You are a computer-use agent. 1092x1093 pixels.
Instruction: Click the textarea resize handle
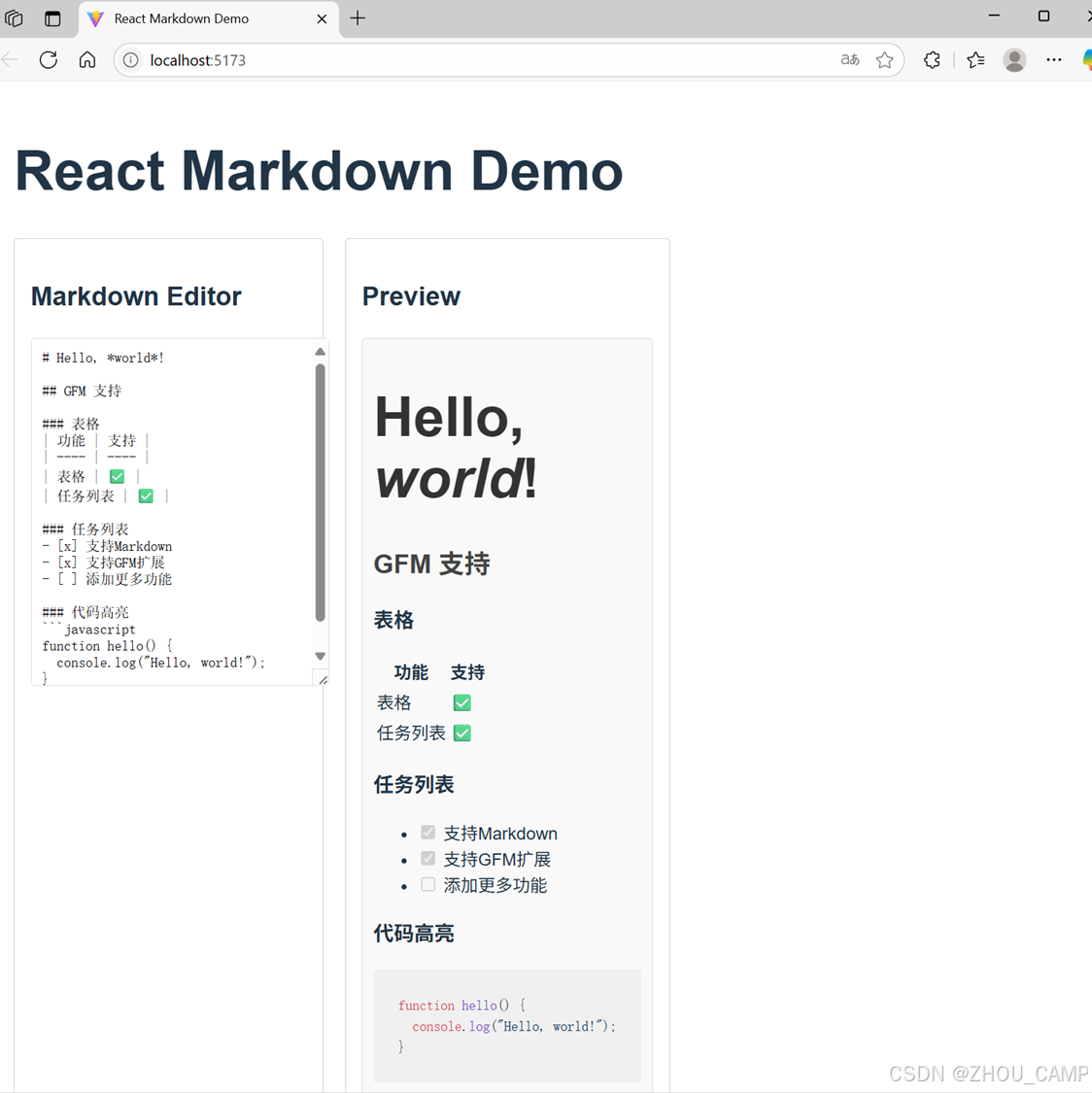tap(323, 680)
